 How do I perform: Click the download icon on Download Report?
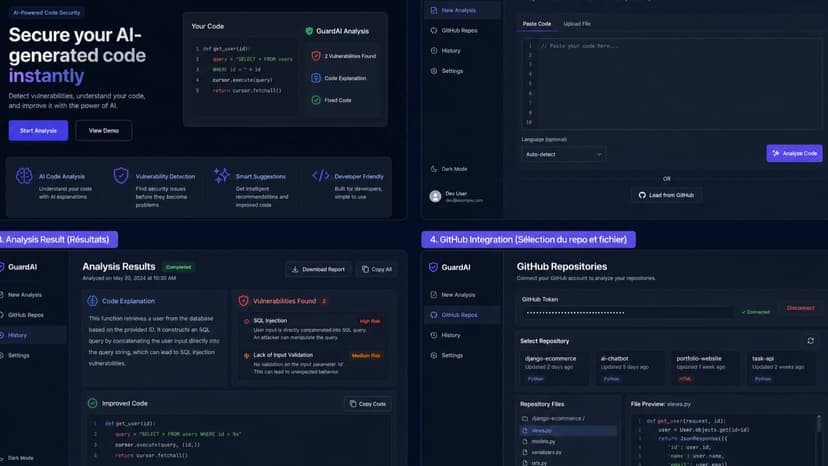295,269
